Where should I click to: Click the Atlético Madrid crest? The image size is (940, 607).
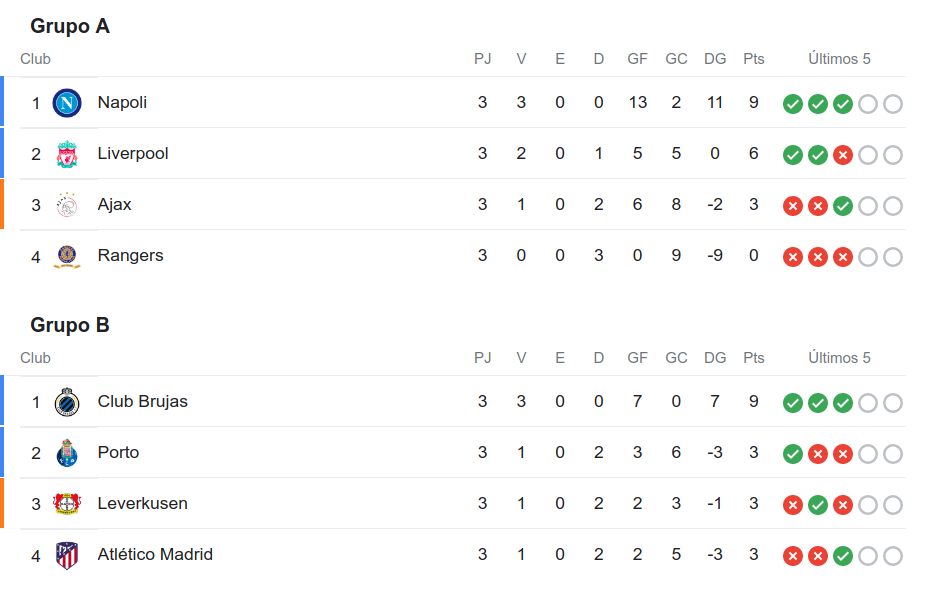tap(67, 555)
